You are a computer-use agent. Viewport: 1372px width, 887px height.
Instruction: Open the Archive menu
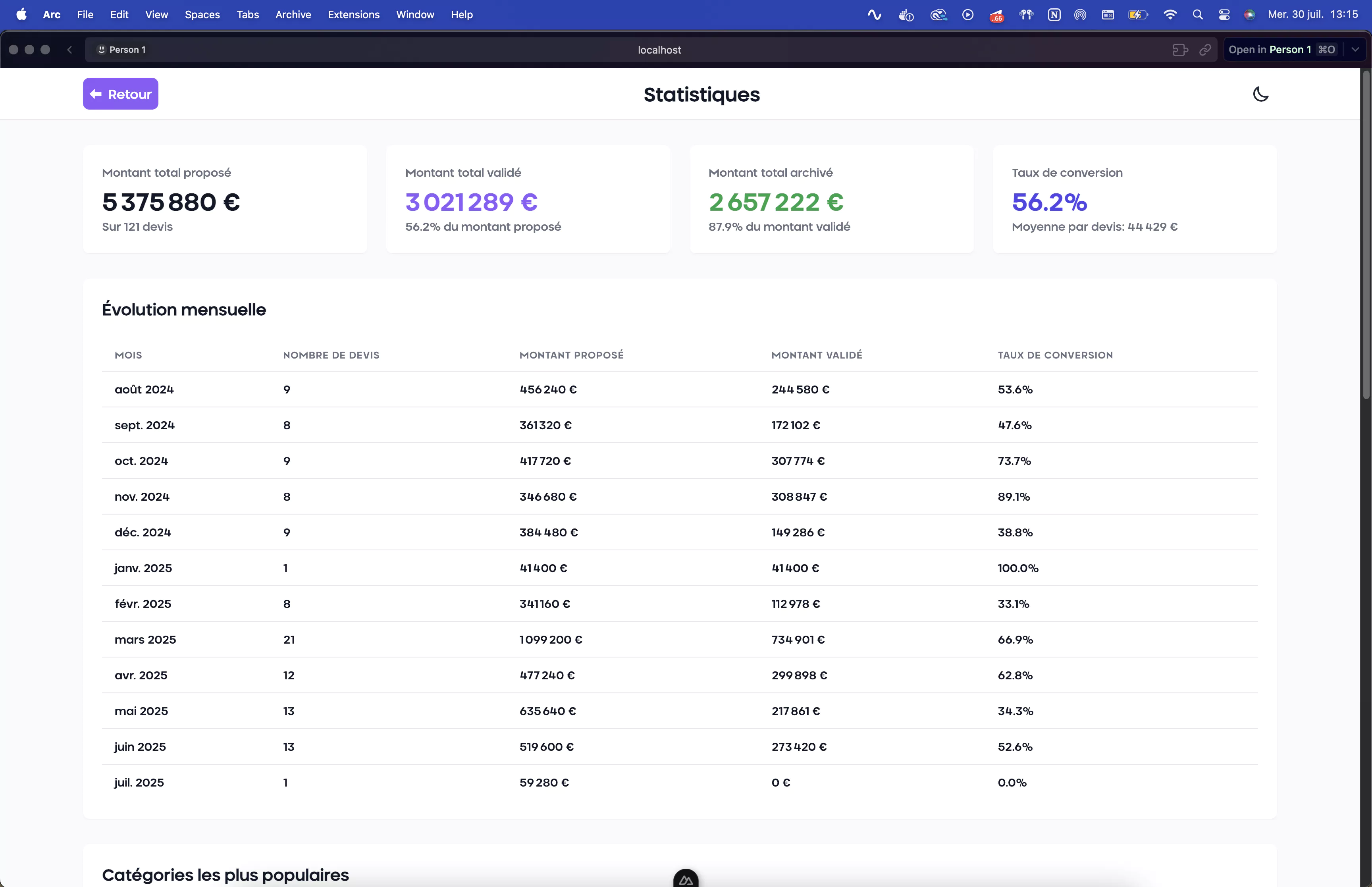coord(293,14)
